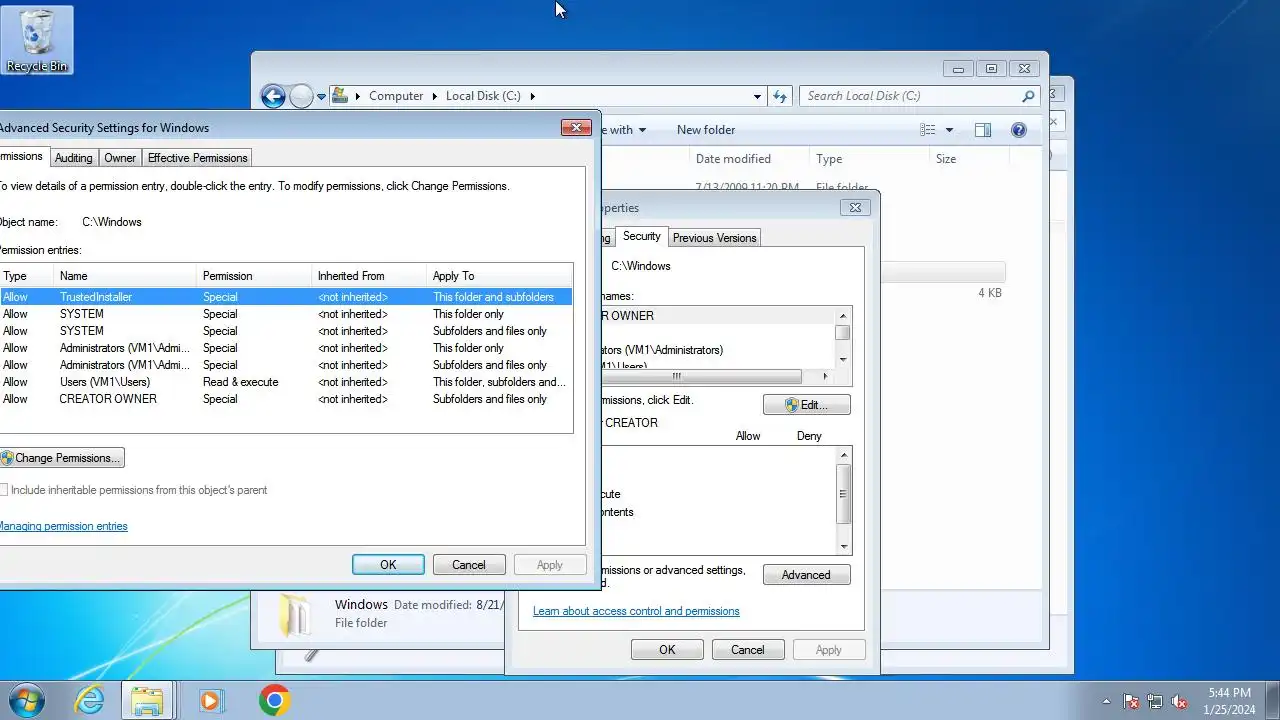The height and width of the screenshot is (720, 1280).
Task: Click the search magnifier icon
Action: (x=1027, y=96)
